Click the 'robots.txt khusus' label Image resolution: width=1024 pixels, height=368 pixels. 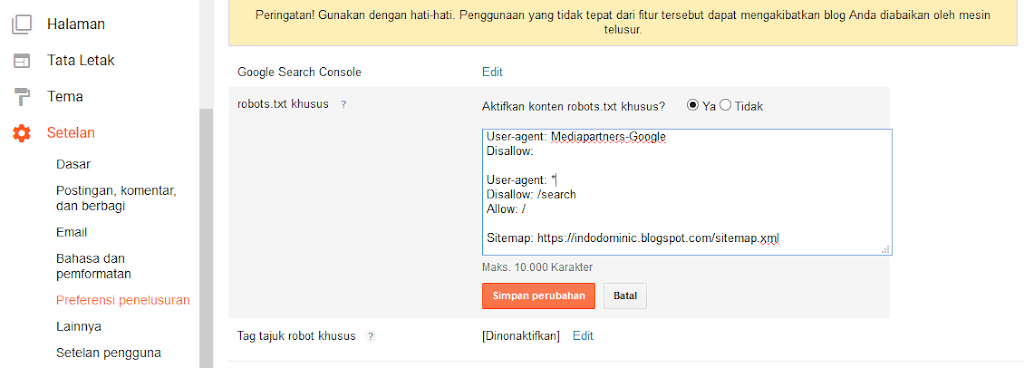283,104
